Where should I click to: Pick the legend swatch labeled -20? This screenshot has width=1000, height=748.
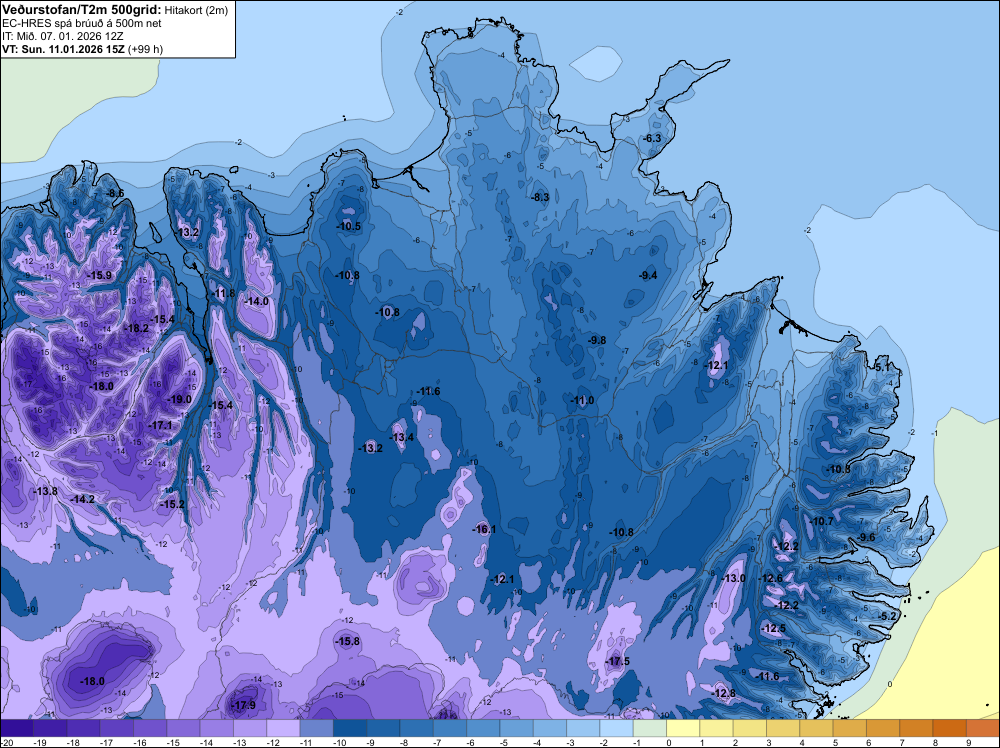17,728
